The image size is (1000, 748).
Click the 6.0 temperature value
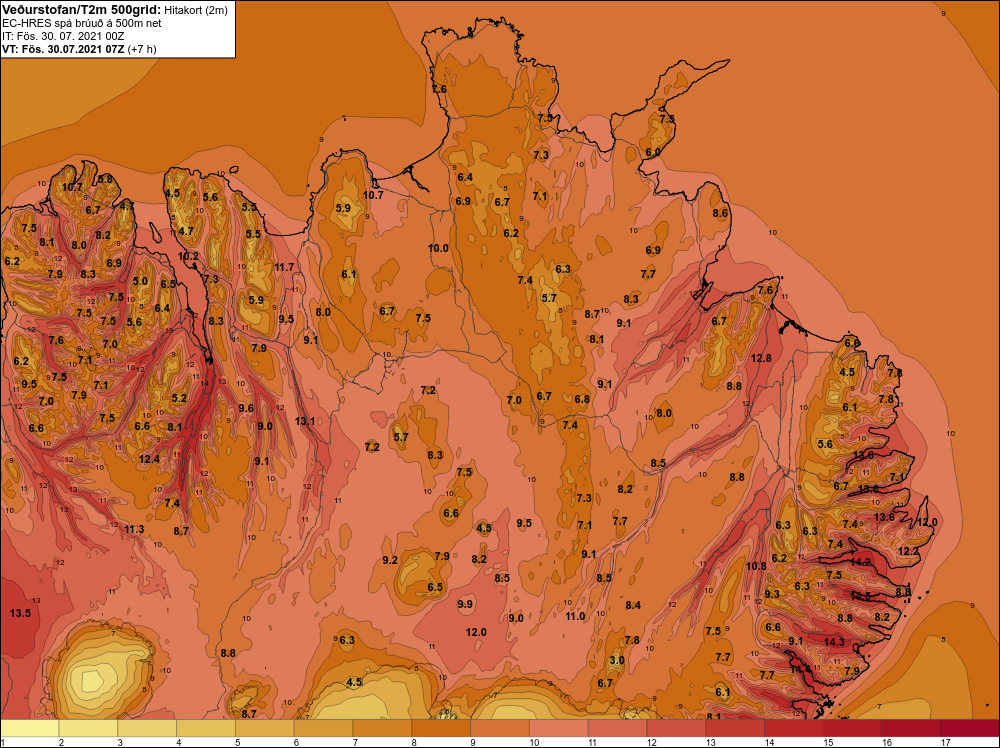(652, 152)
